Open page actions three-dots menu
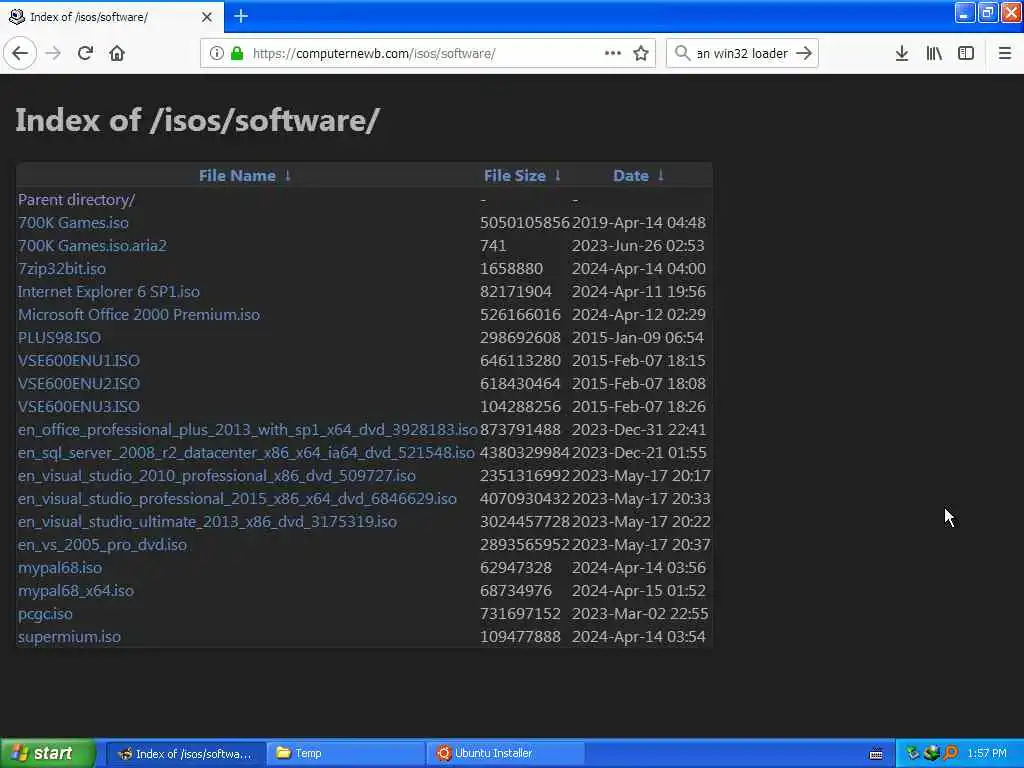Screen dimensions: 1024x768 pos(613,53)
